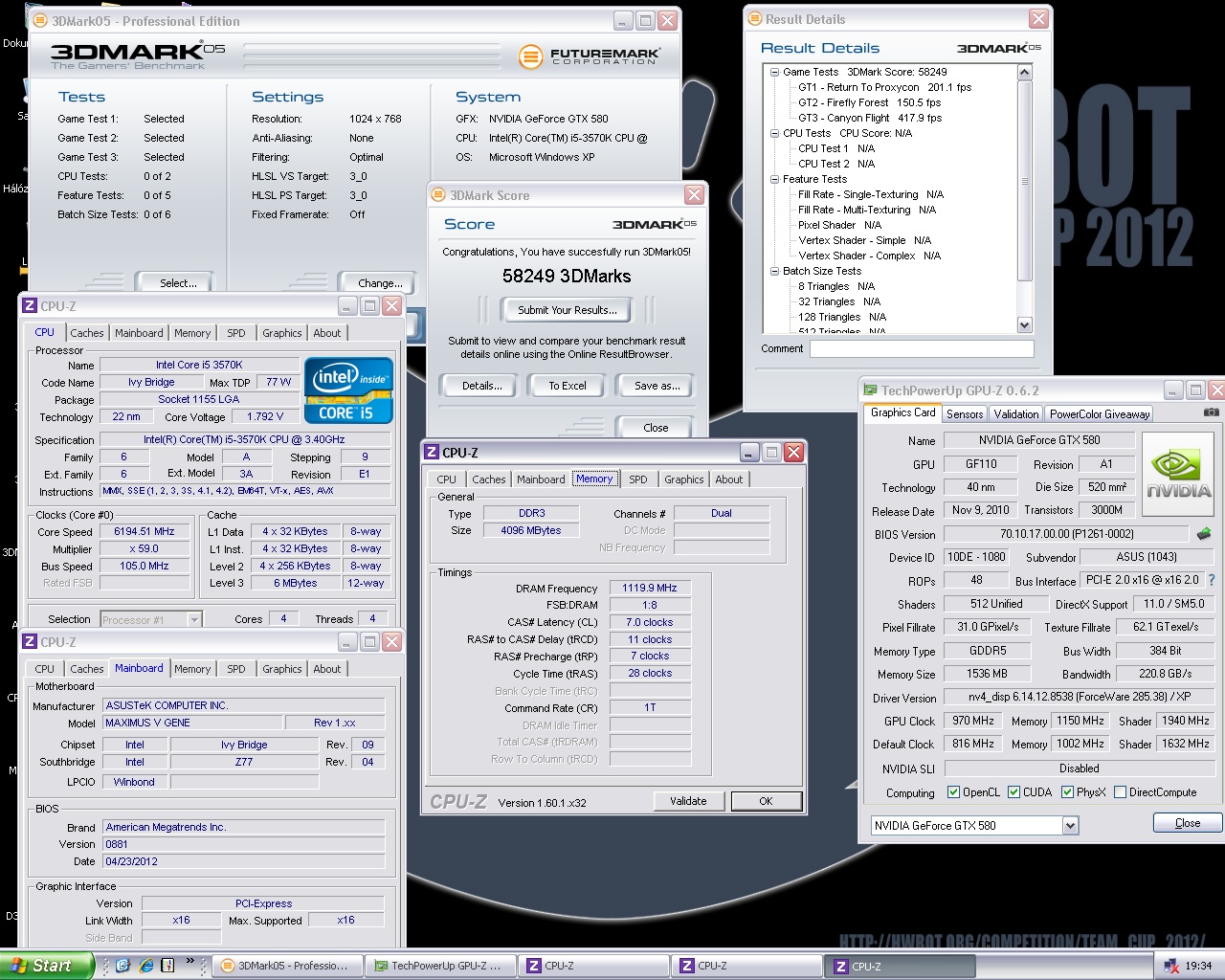Screen dimensions: 1225x980
Task: Switch to TechPowerUp GPU-Z taskbar button
Action: coord(439,966)
